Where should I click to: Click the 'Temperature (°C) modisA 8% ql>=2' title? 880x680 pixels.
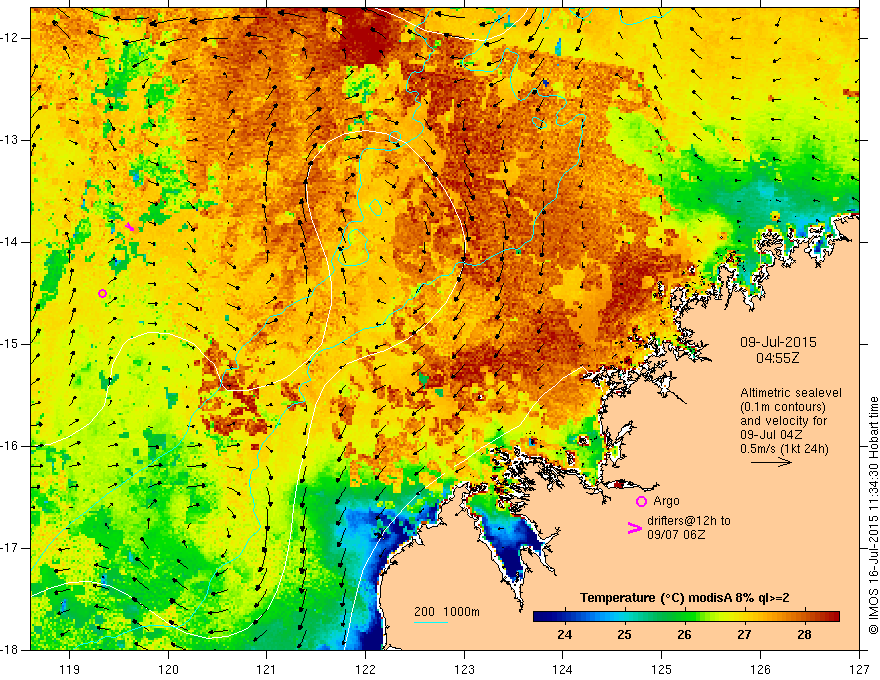pos(685,598)
